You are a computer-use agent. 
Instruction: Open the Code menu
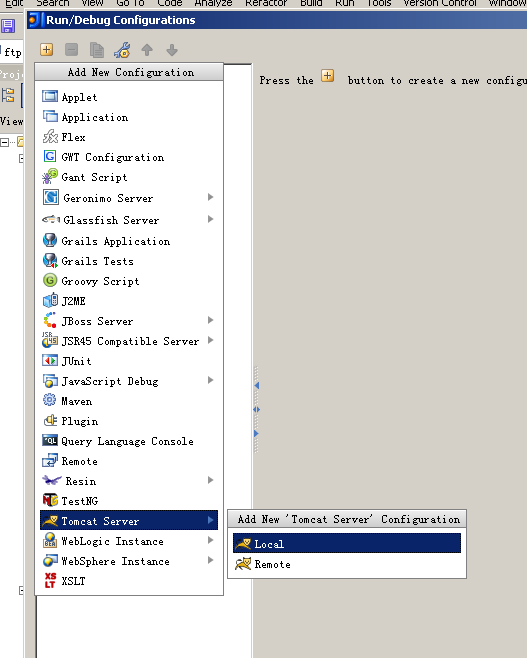click(x=170, y=3)
